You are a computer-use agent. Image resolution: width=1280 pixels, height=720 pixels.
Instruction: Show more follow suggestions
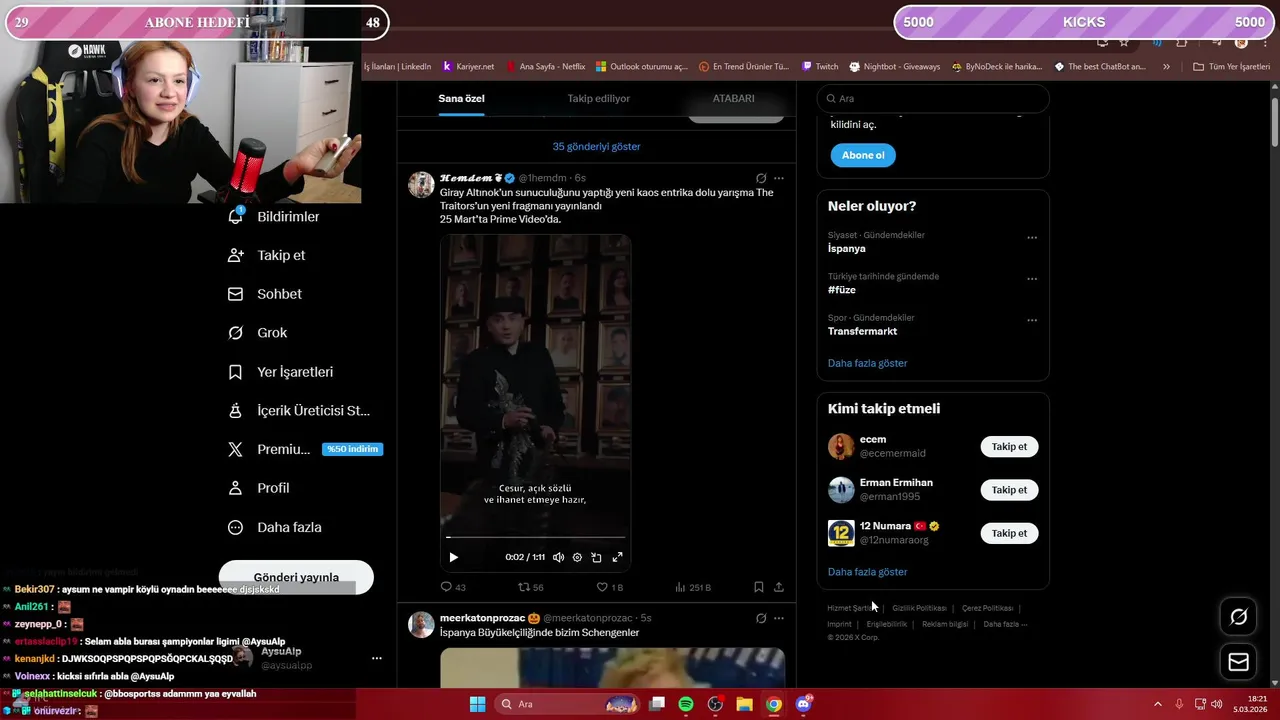click(x=867, y=572)
